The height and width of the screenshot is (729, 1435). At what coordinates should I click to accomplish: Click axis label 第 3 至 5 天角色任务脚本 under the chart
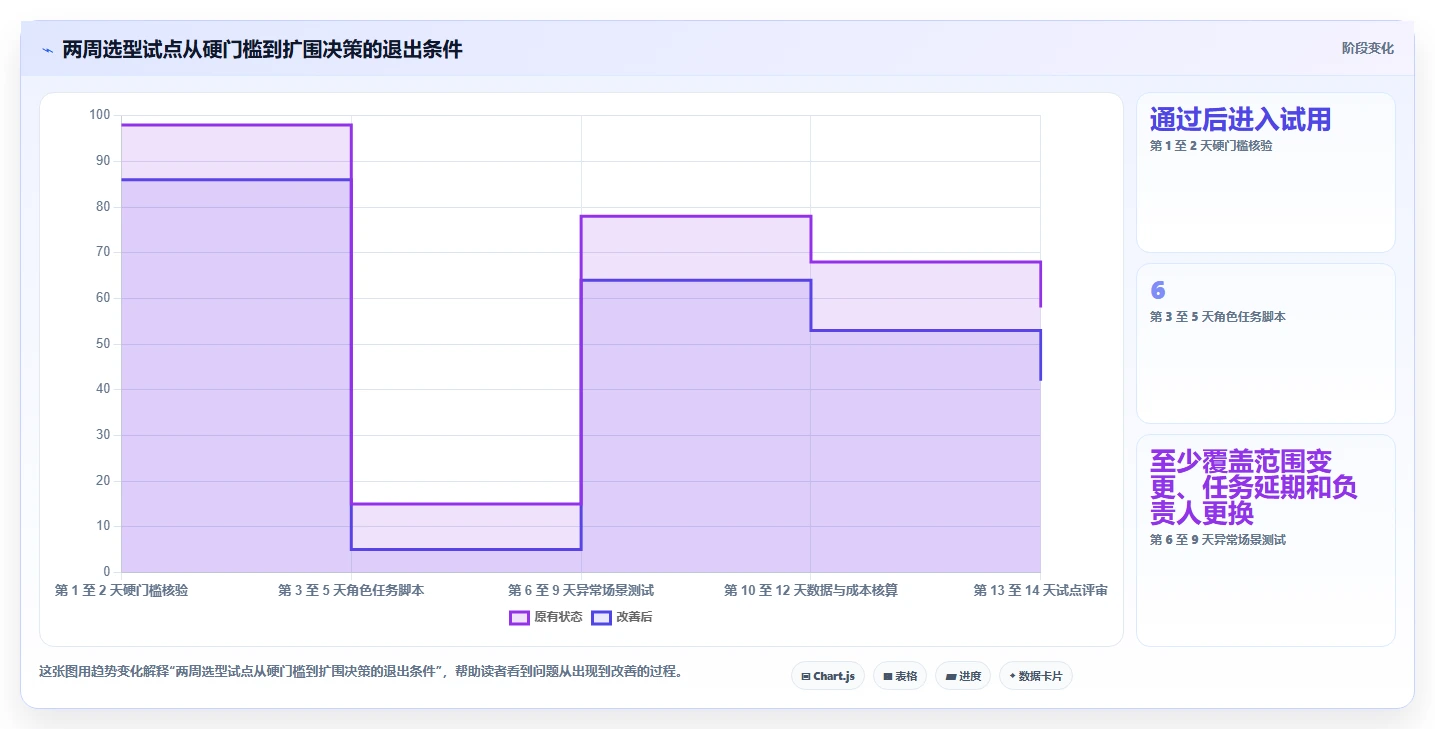(x=351, y=591)
